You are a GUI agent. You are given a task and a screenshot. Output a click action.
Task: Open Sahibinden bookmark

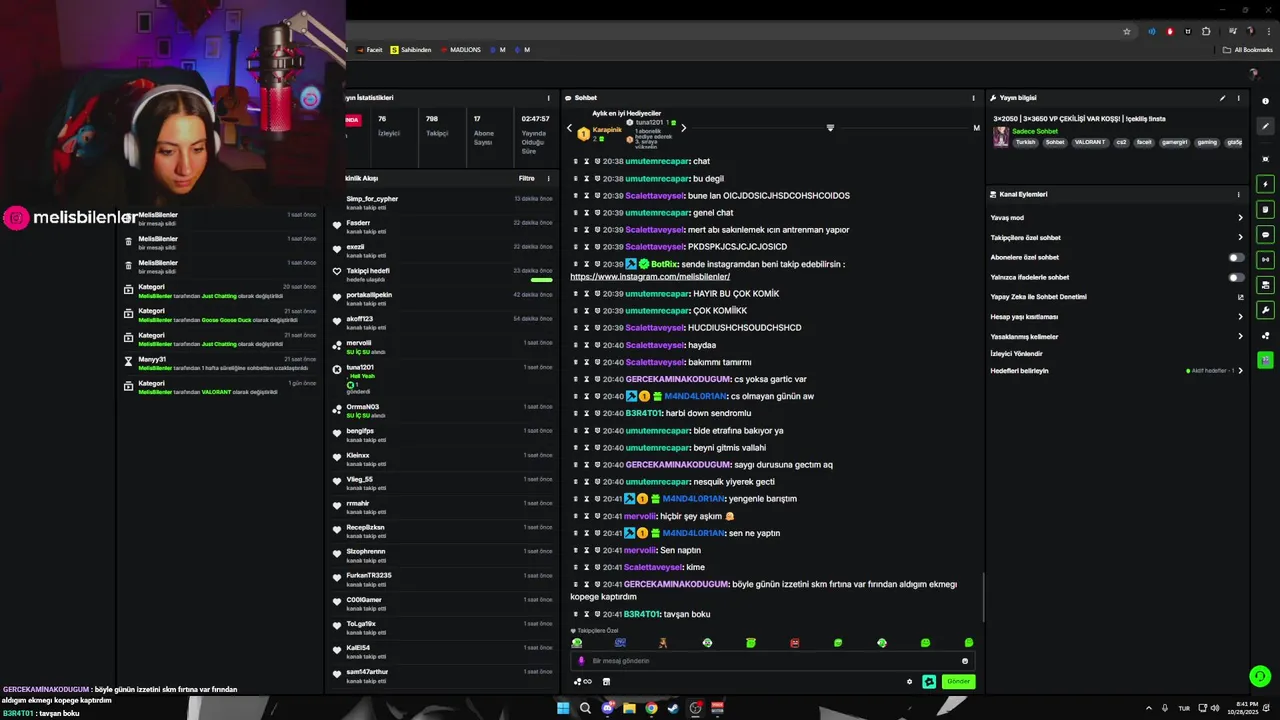point(411,50)
